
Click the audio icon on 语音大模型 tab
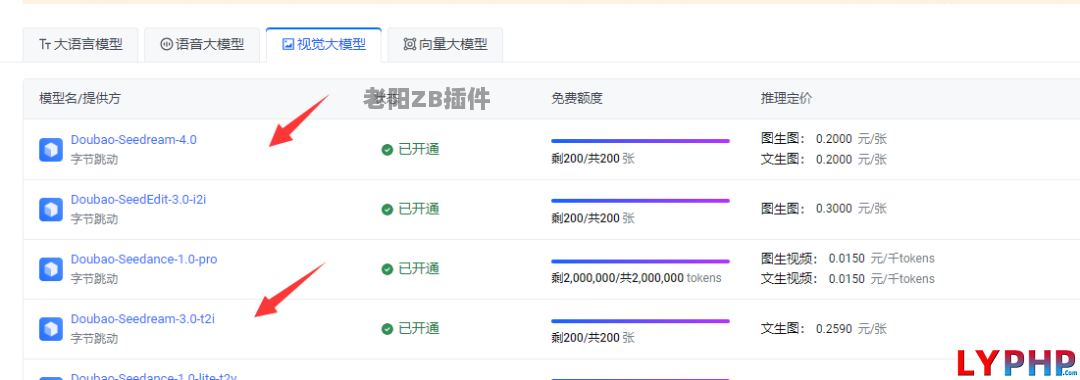pos(166,45)
